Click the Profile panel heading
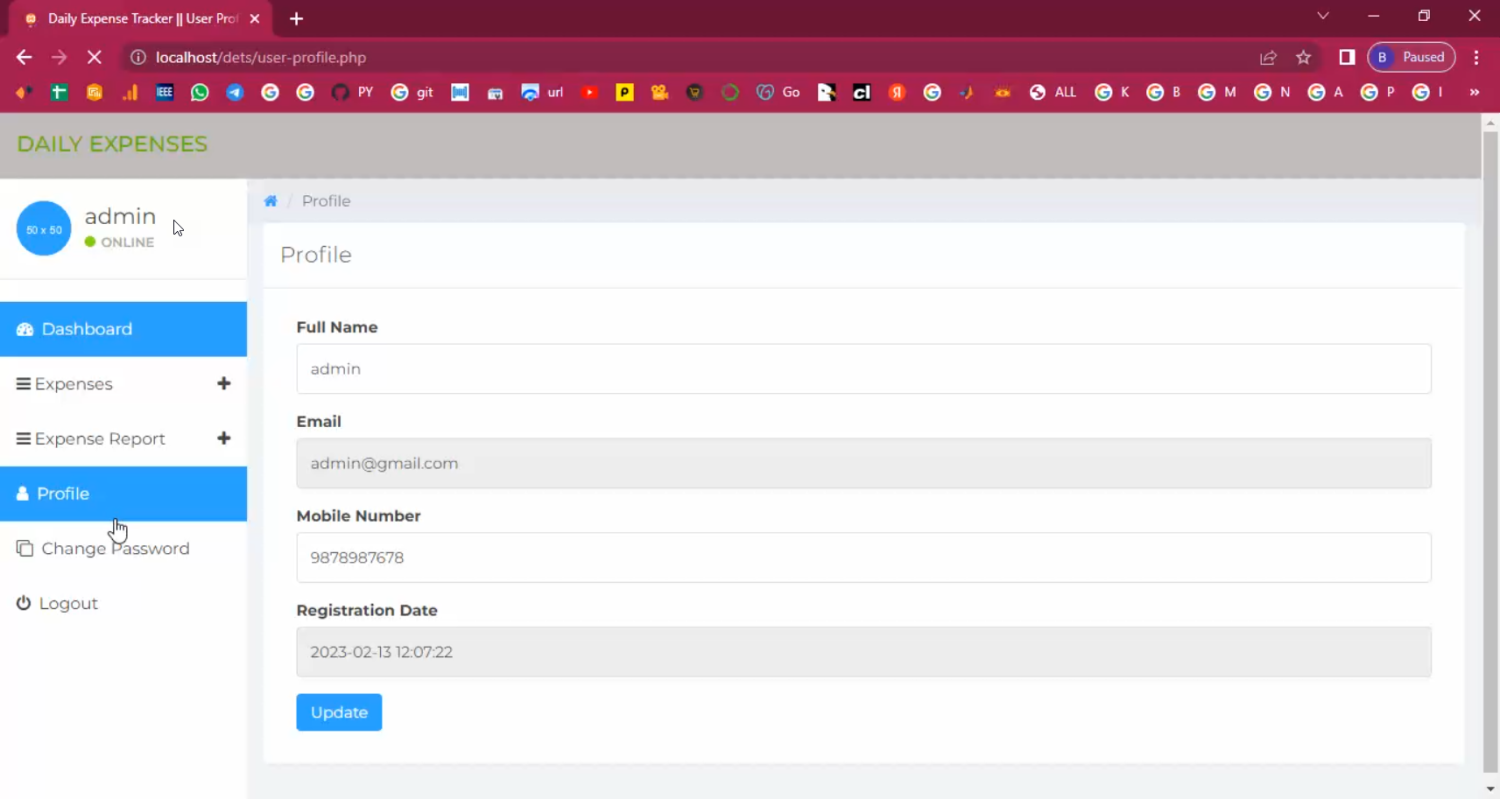Screen dimensions: 1500x799 (316, 255)
